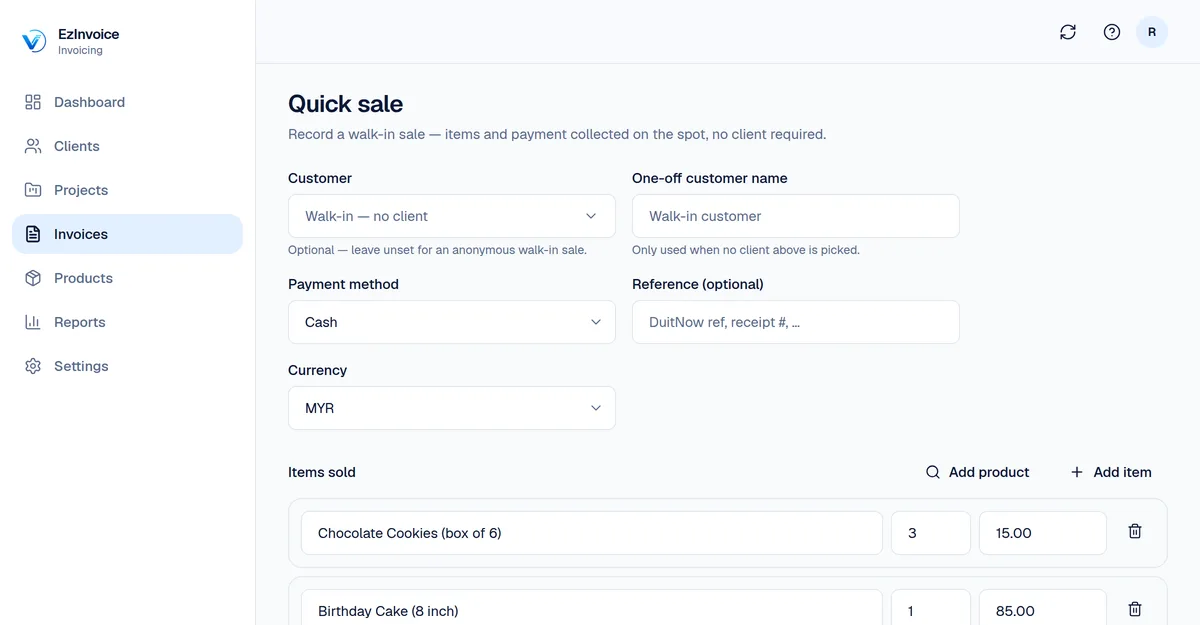Click the Invoices document icon
This screenshot has height=625, width=1200.
pos(33,234)
